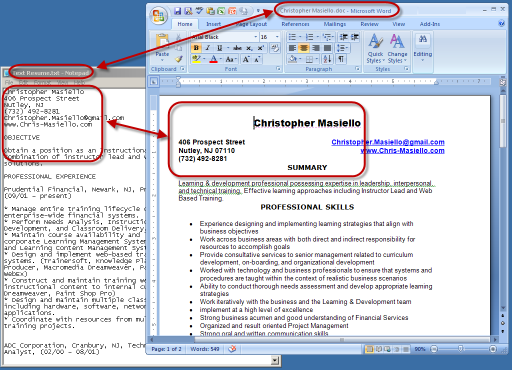The width and height of the screenshot is (512, 370).
Task: Switch to the Insert ribbon tab
Action: (213, 24)
